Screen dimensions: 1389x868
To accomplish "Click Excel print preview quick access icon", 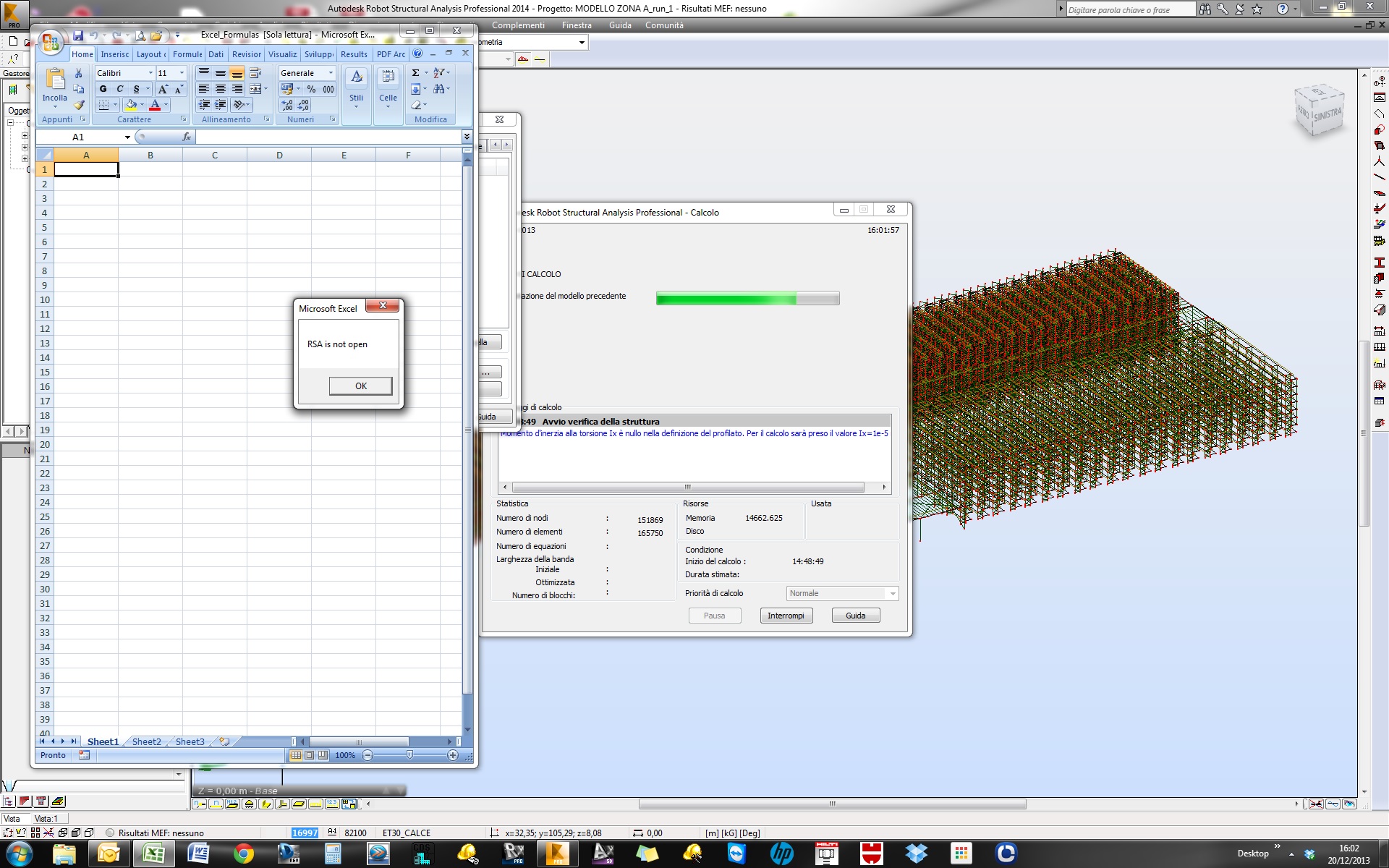I will [x=140, y=35].
